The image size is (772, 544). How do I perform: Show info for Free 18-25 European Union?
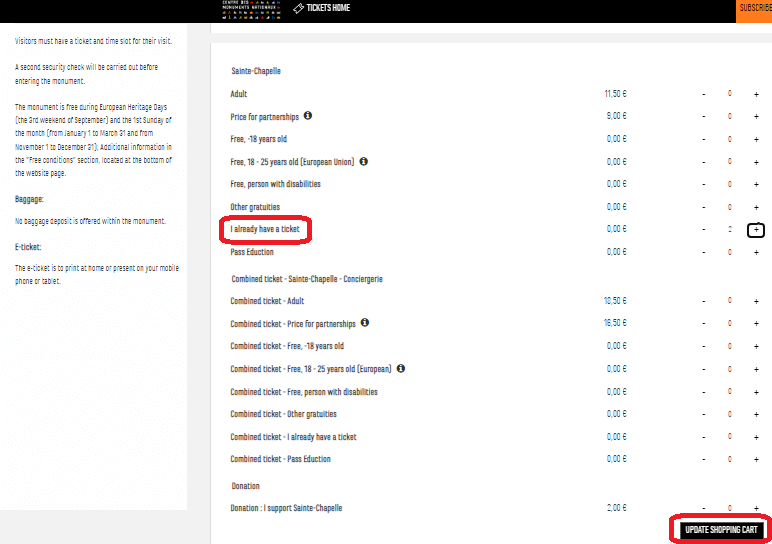tap(363, 161)
